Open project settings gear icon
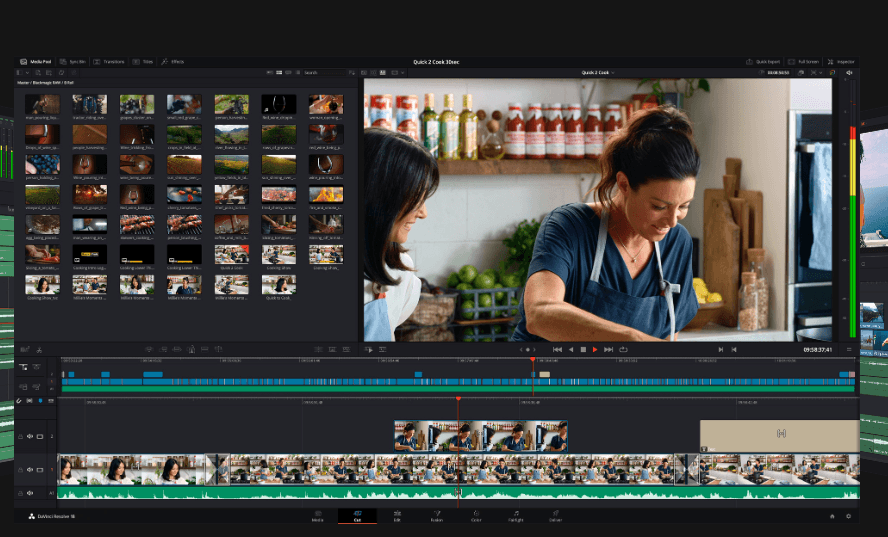 tap(848, 516)
